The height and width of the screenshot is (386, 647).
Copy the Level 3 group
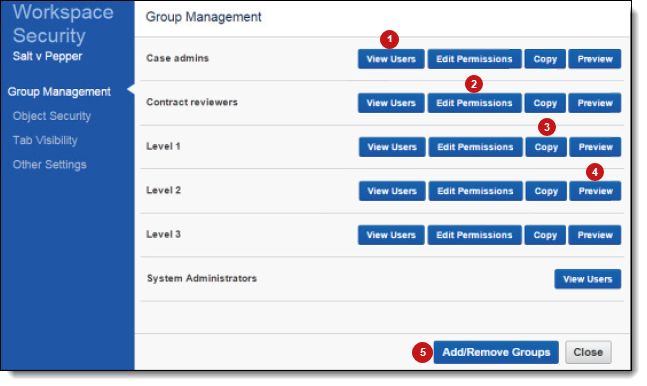545,235
